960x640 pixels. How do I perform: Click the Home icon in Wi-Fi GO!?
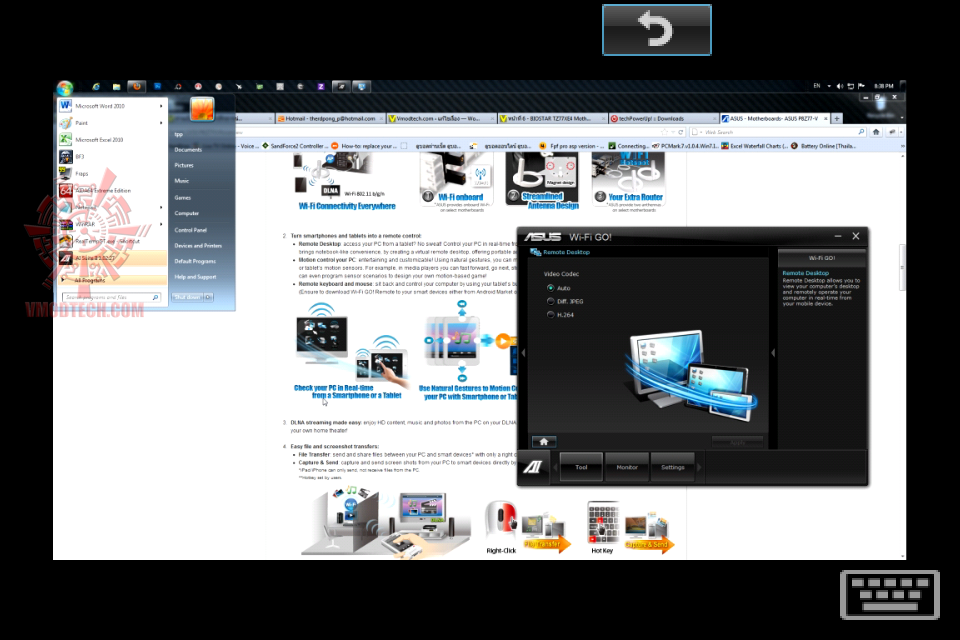click(544, 442)
